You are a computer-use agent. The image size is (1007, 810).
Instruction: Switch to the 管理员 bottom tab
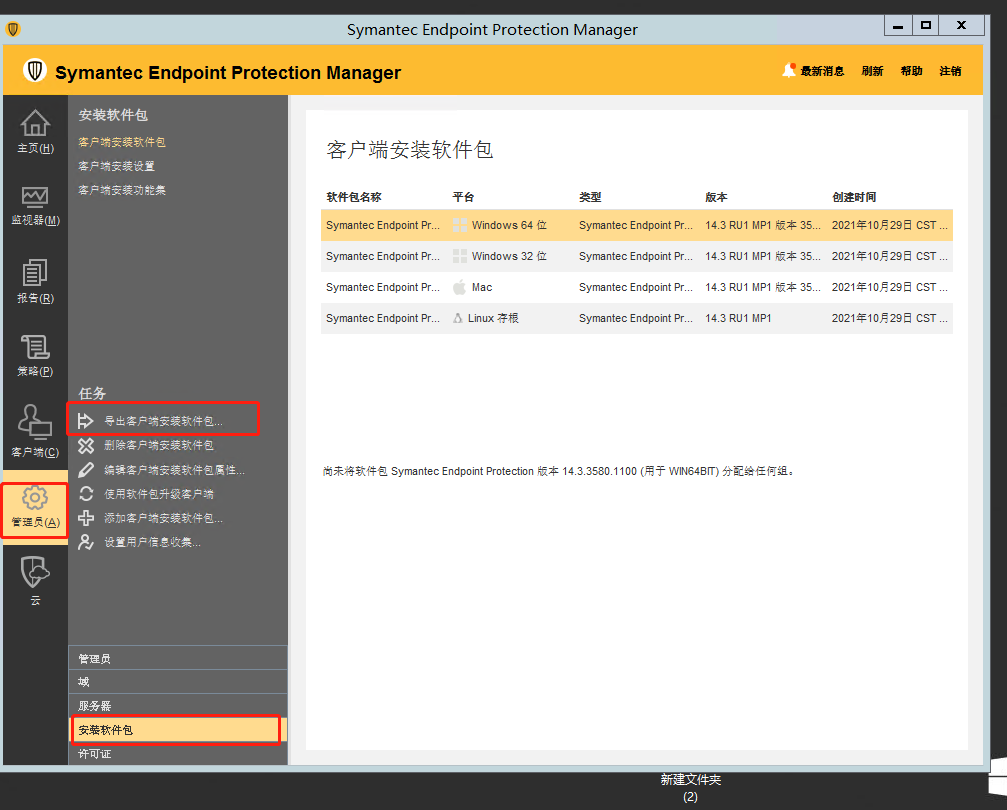[178, 658]
